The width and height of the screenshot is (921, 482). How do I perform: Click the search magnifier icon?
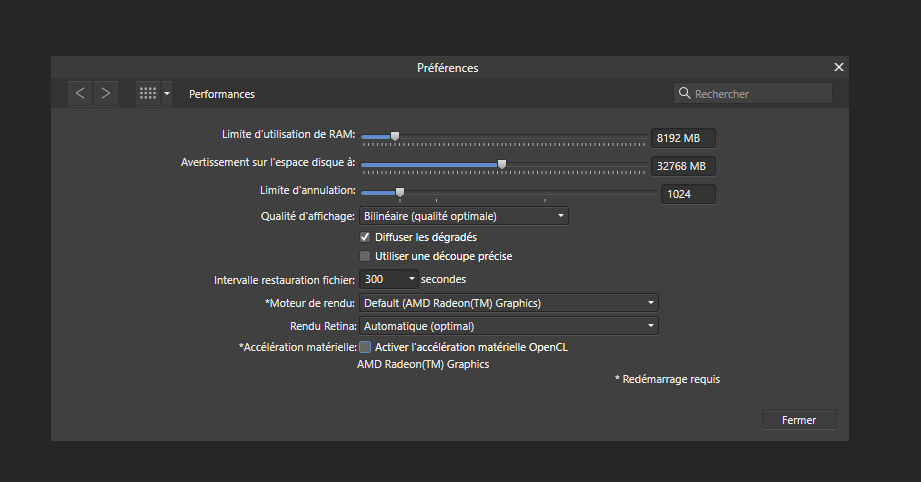(x=684, y=93)
